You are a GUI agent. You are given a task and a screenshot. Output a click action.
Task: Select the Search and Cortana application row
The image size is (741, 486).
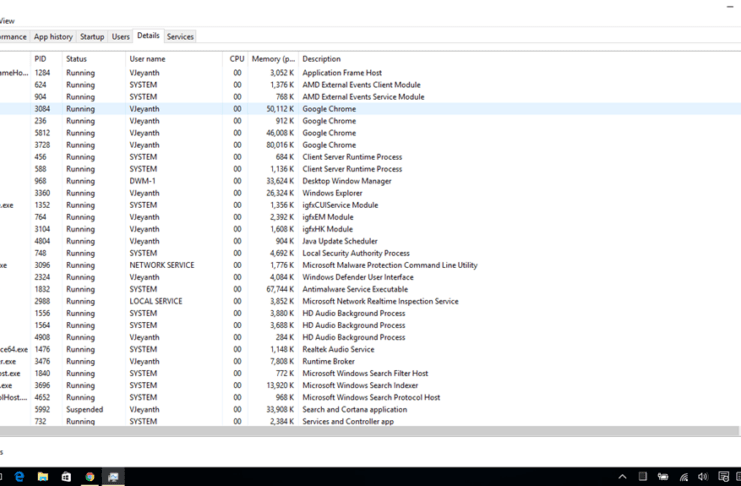point(370,409)
